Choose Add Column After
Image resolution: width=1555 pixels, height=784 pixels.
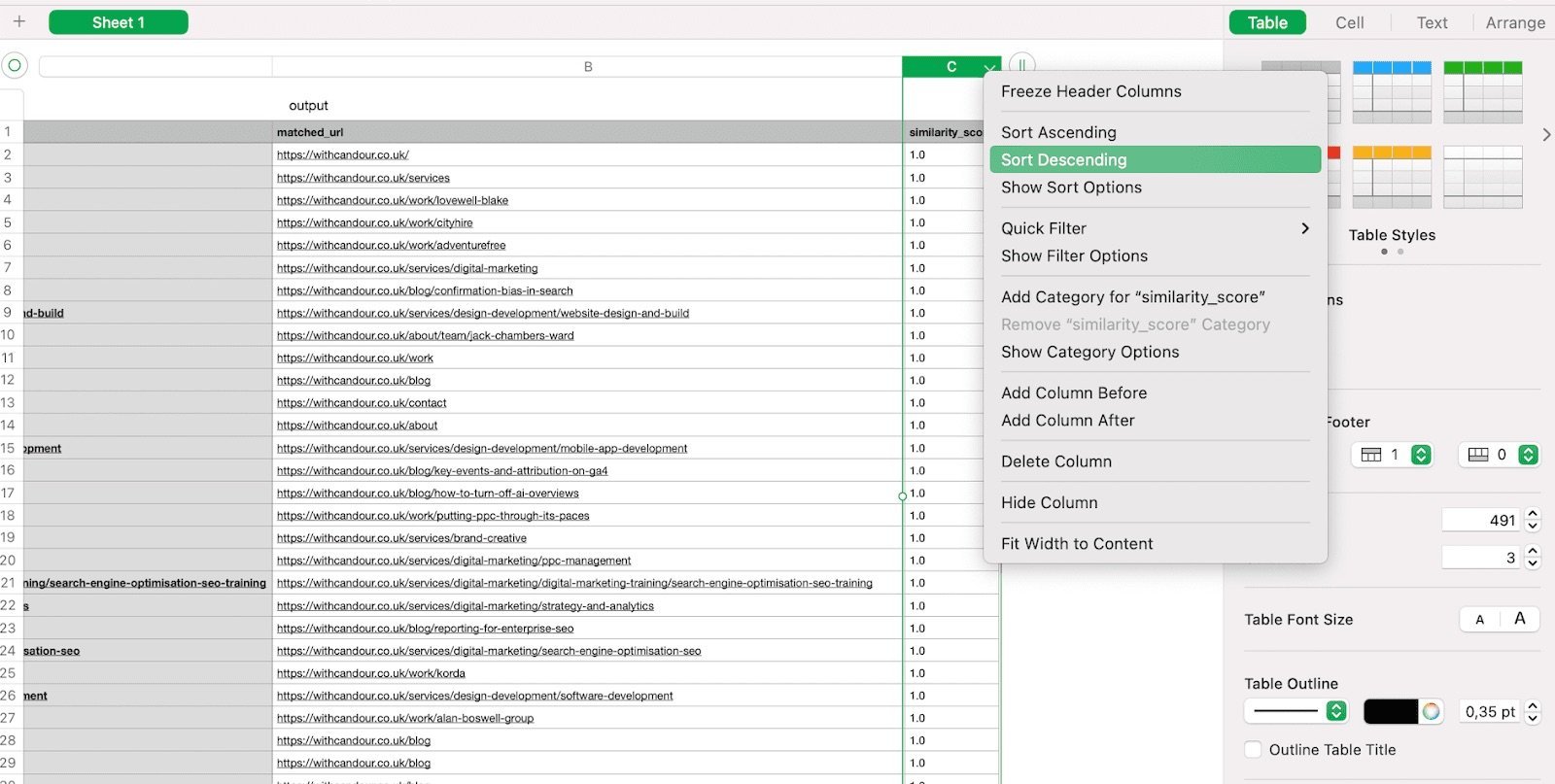(1155, 421)
